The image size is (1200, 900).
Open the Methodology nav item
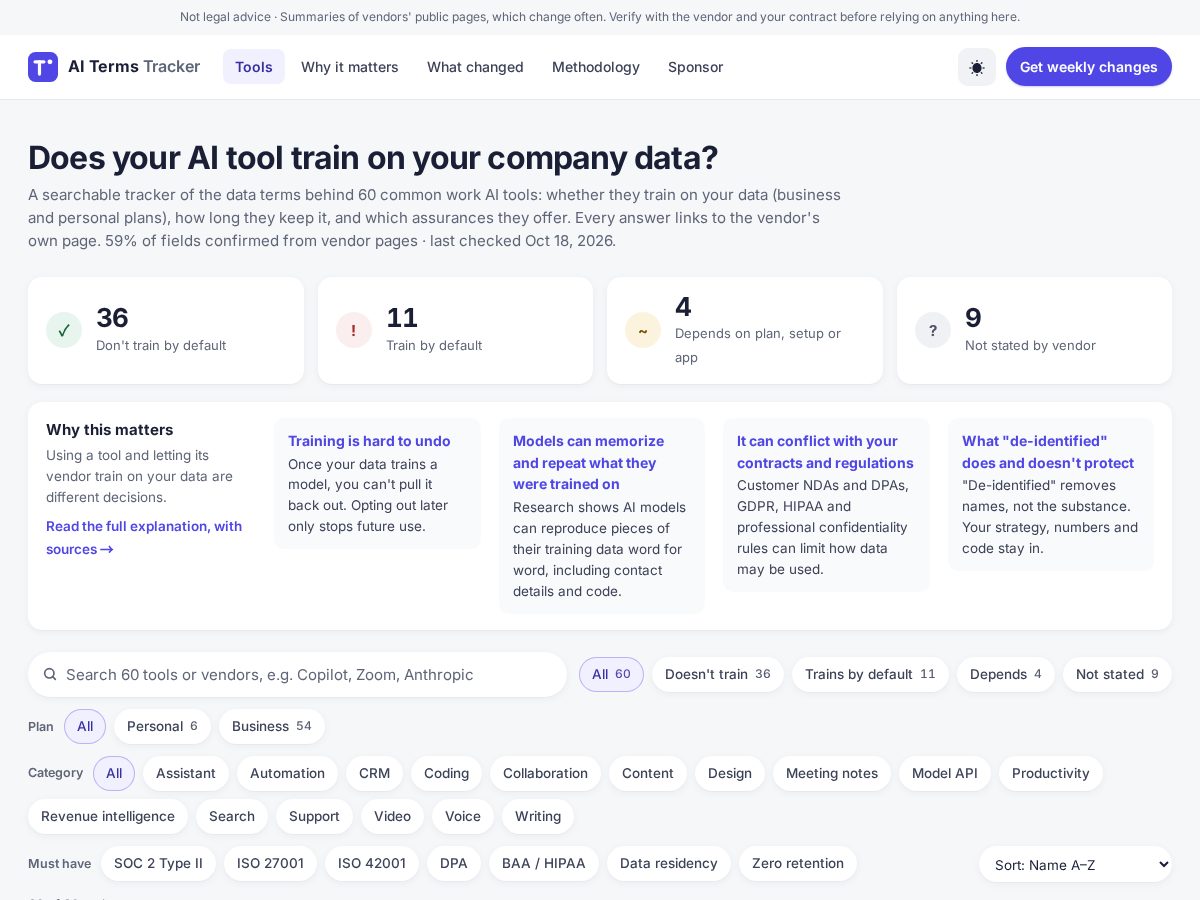596,67
